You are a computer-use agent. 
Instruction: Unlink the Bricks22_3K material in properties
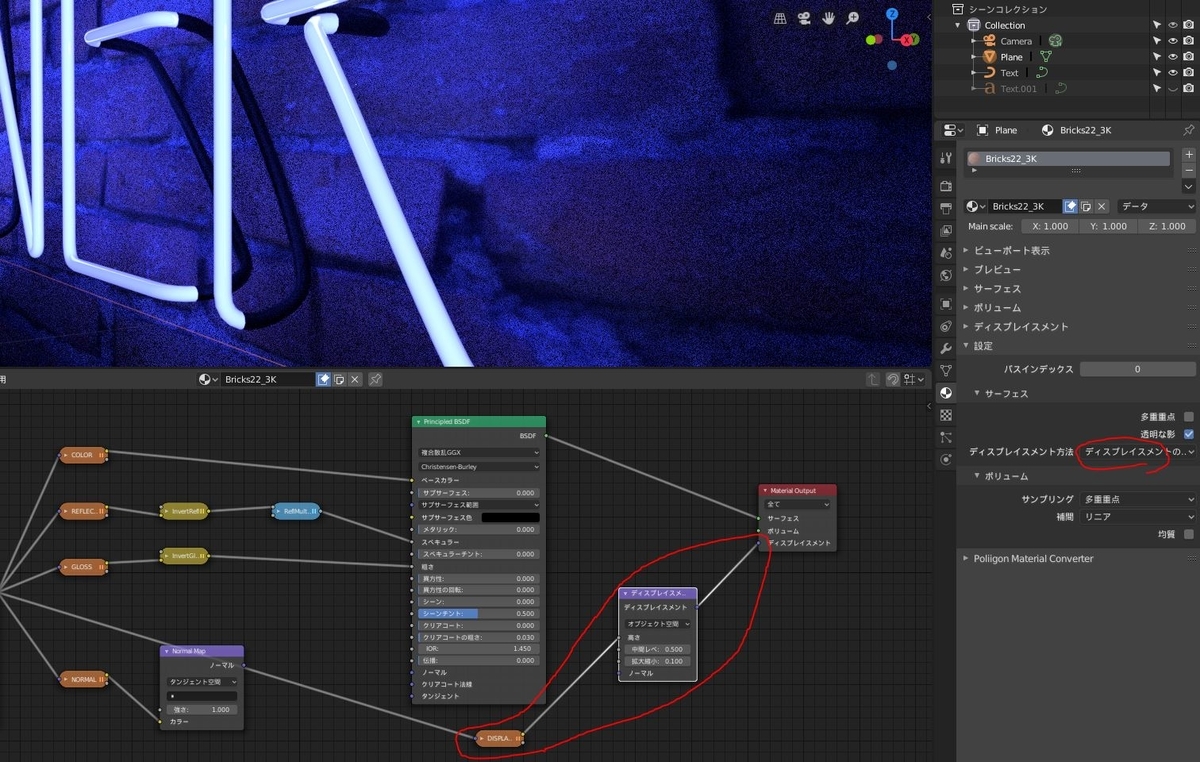(x=1101, y=206)
